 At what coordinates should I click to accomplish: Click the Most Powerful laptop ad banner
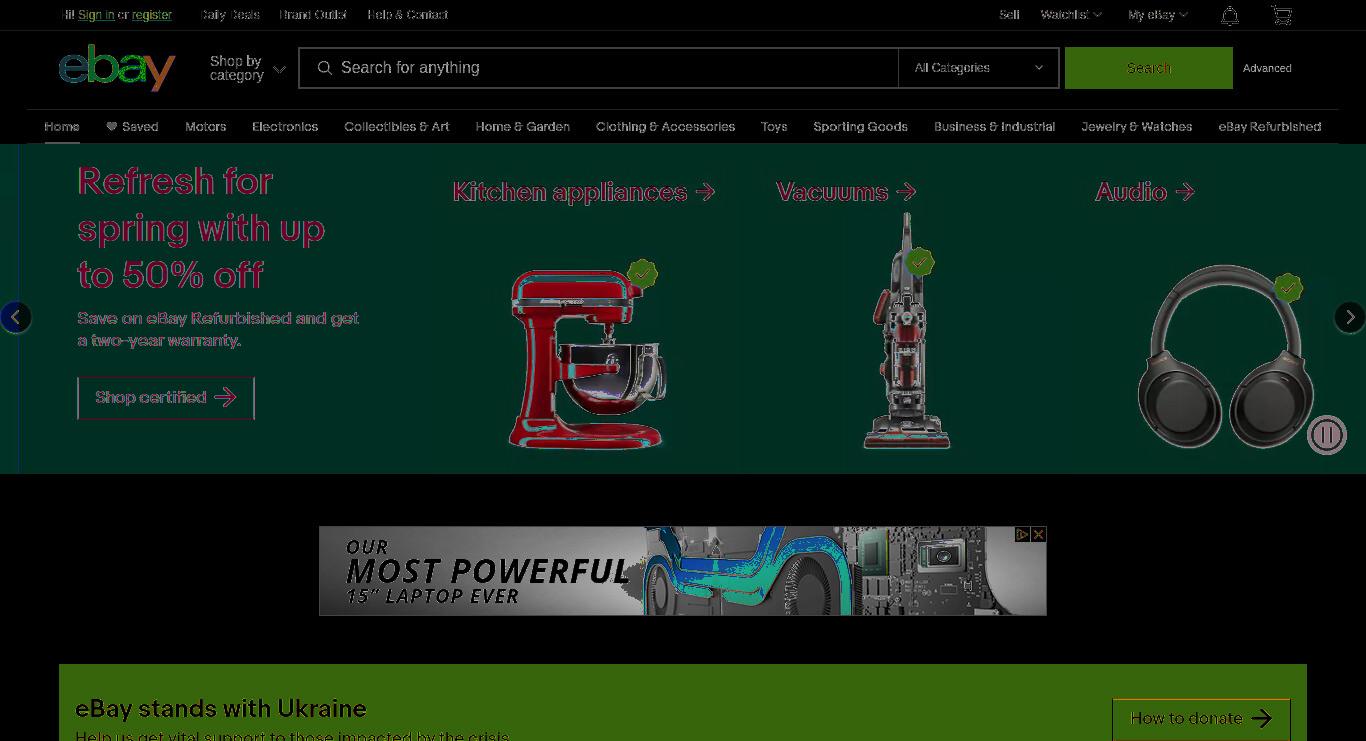683,571
